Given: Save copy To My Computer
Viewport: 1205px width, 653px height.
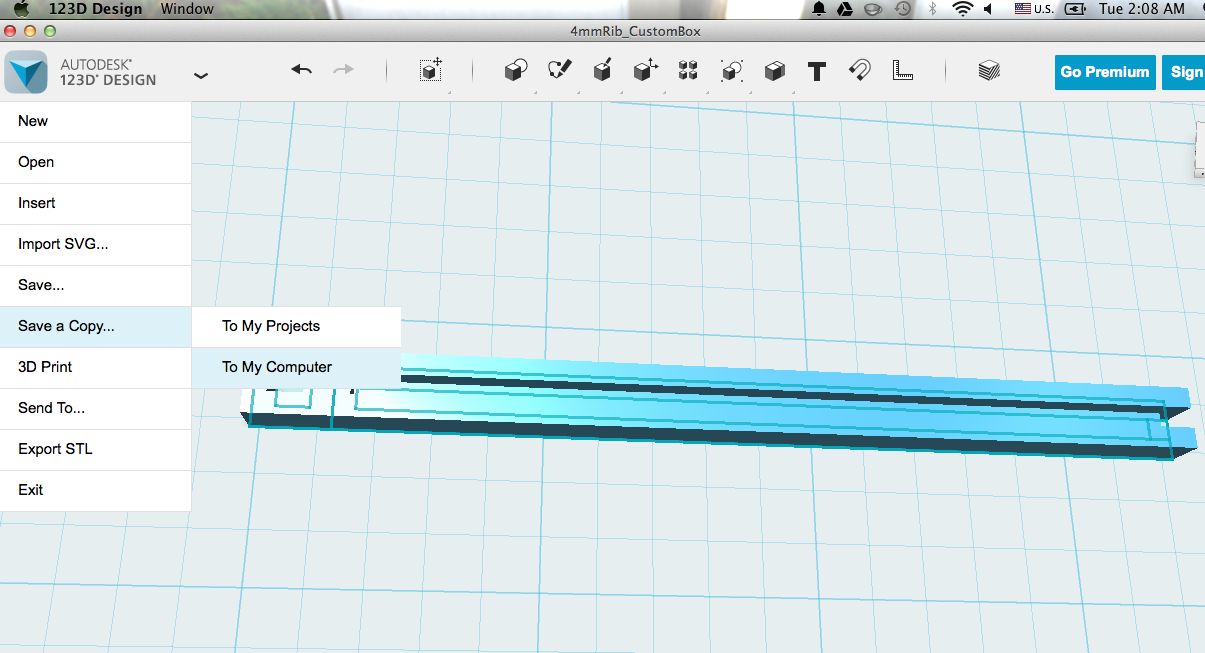Looking at the screenshot, I should 296,367.
